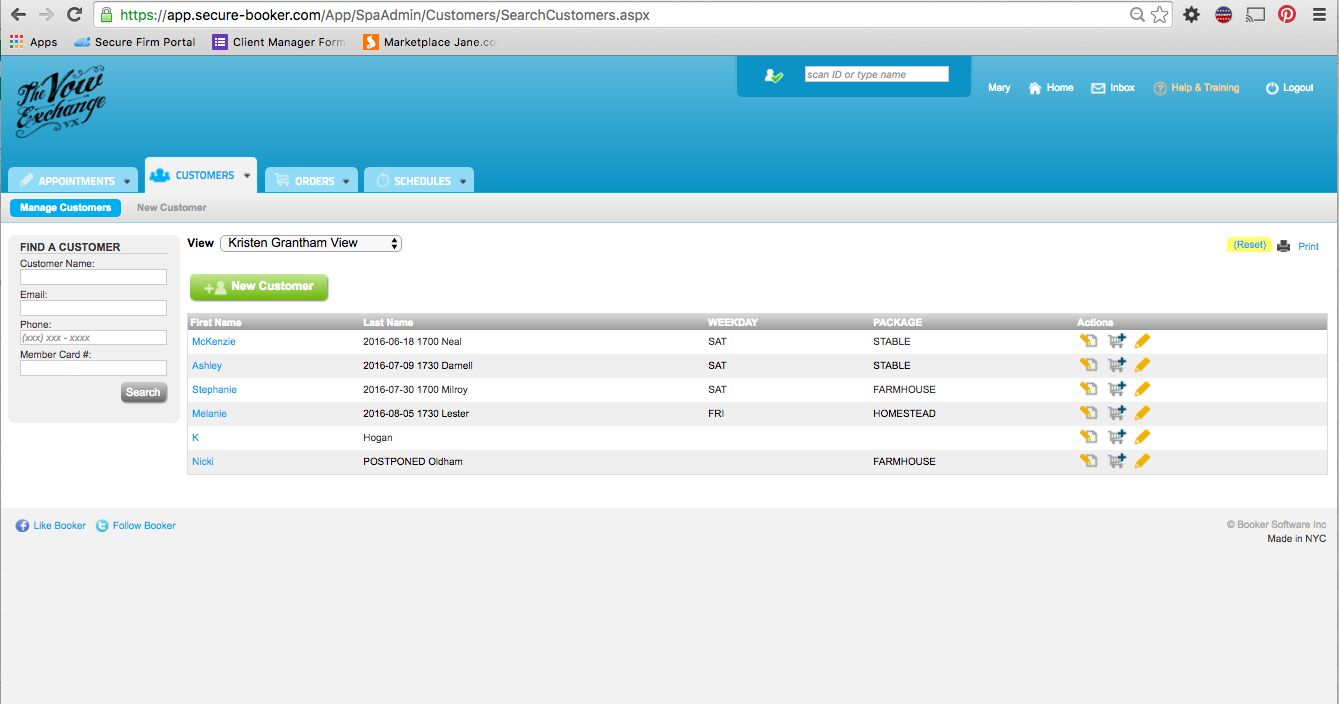Image resolution: width=1339 pixels, height=704 pixels.
Task: Open the Kristen Grantham View dropdown
Action: 310,243
